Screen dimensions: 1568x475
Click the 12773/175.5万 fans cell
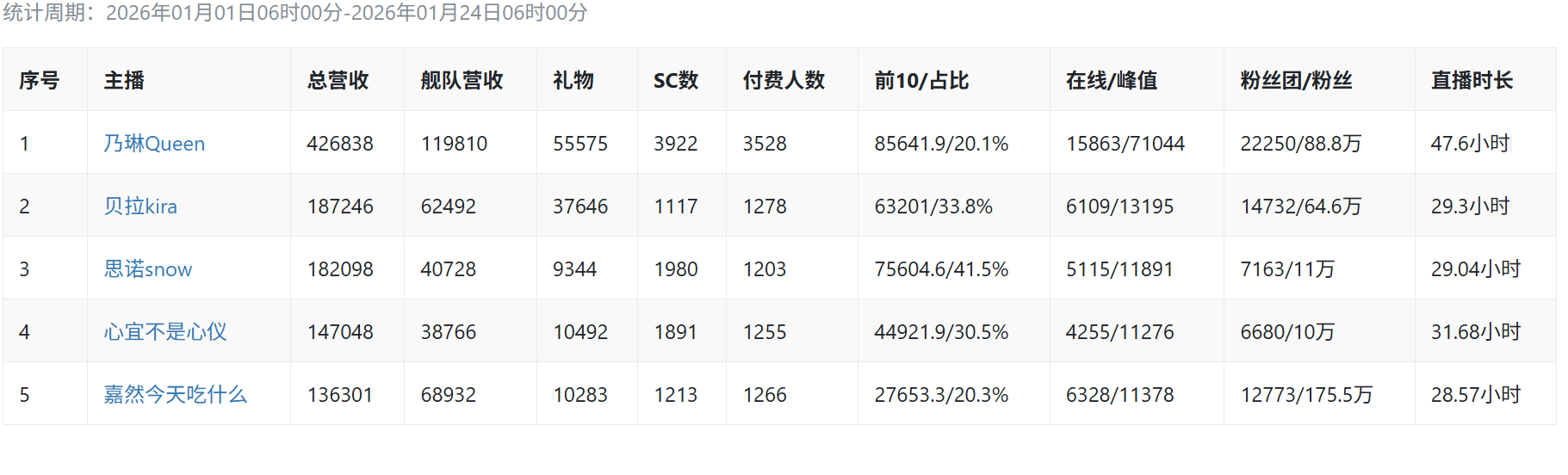coord(1306,395)
